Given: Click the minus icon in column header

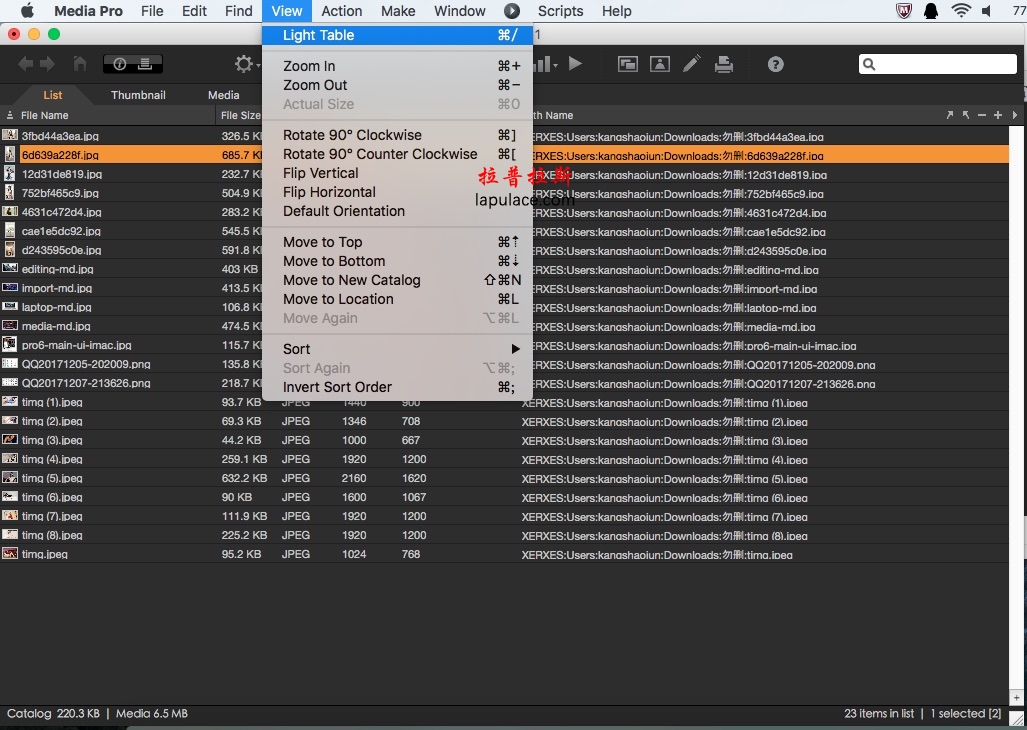Looking at the screenshot, I should 982,115.
